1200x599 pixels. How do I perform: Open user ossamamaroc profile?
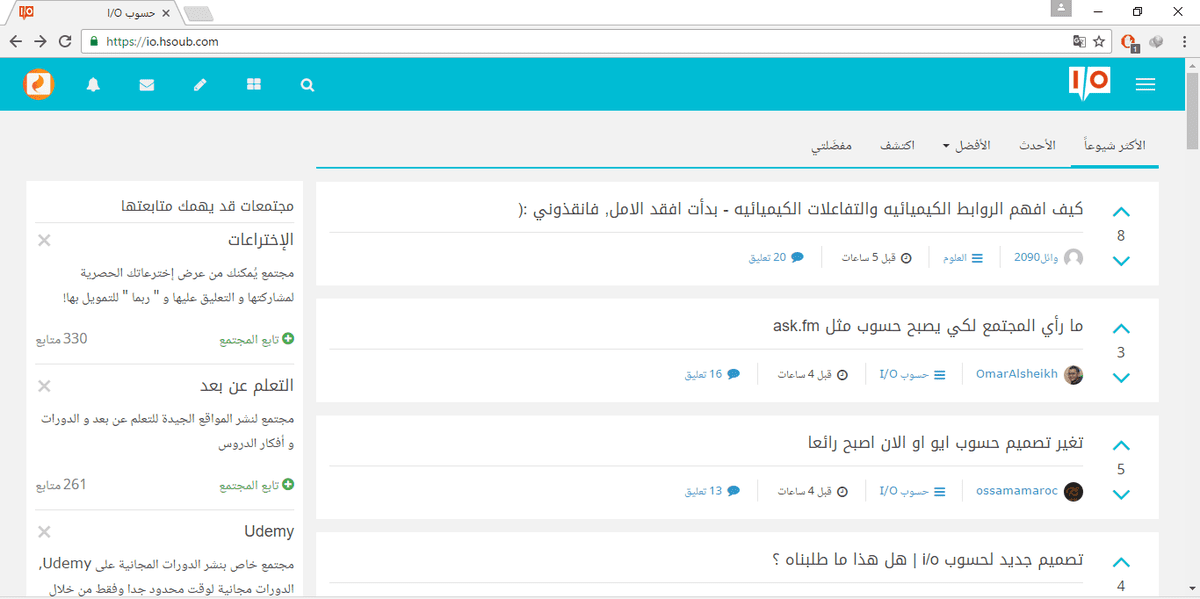click(1017, 491)
